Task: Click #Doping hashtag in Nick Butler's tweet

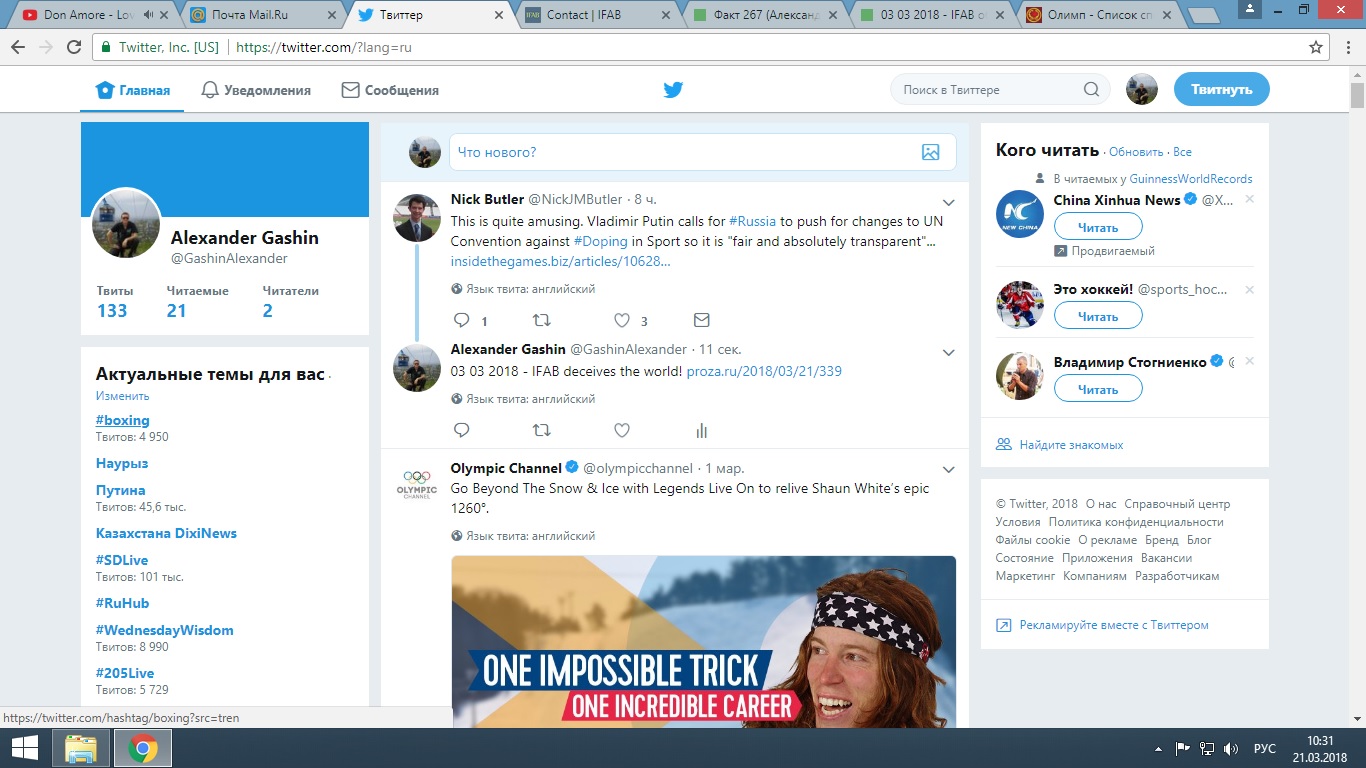Action: pyautogui.click(x=600, y=241)
